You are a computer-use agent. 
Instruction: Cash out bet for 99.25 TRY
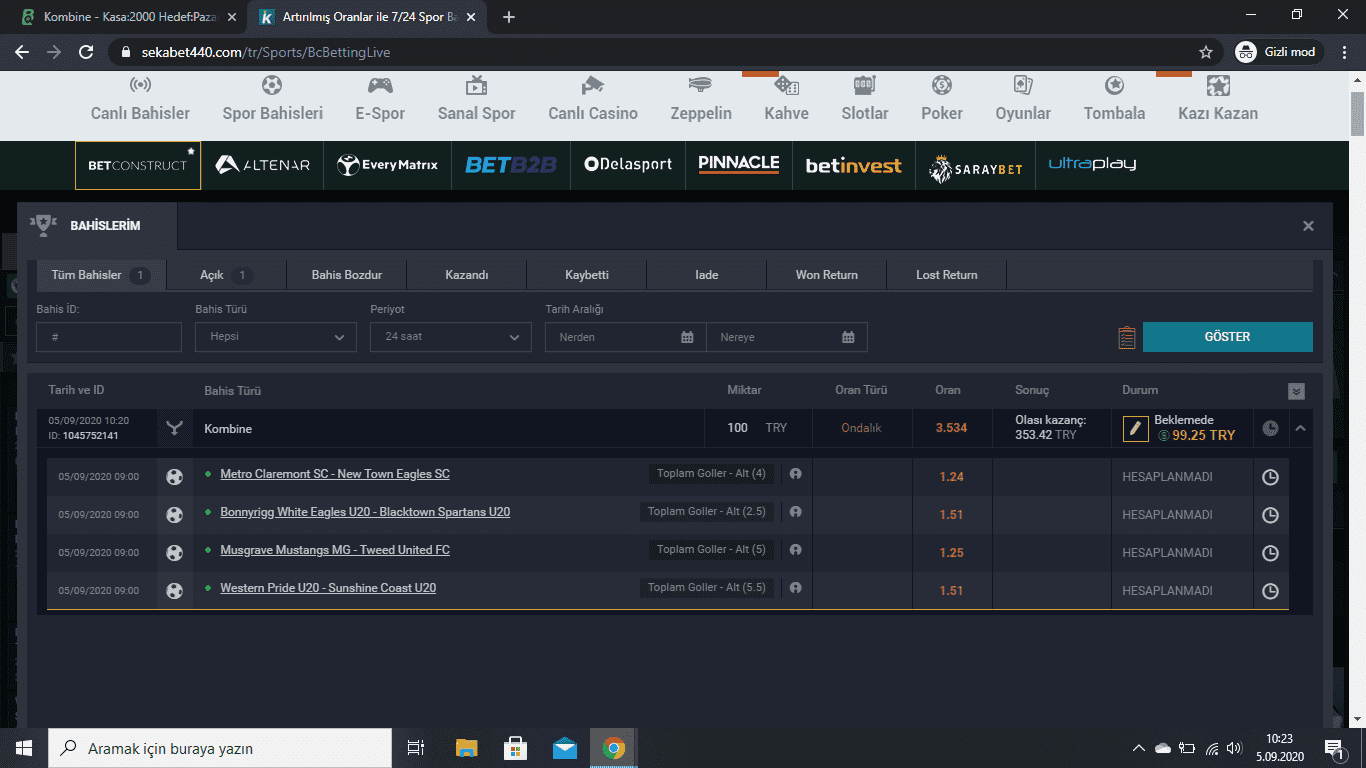1197,436
